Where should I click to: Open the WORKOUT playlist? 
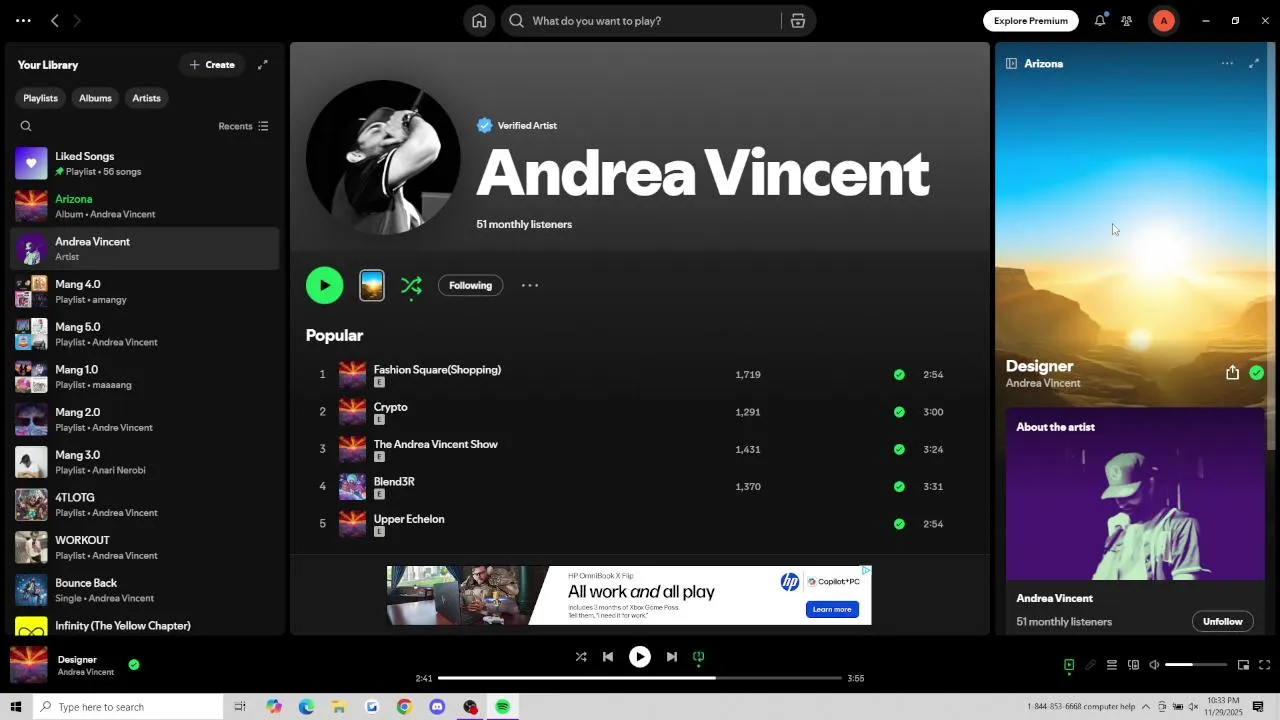click(x=145, y=547)
